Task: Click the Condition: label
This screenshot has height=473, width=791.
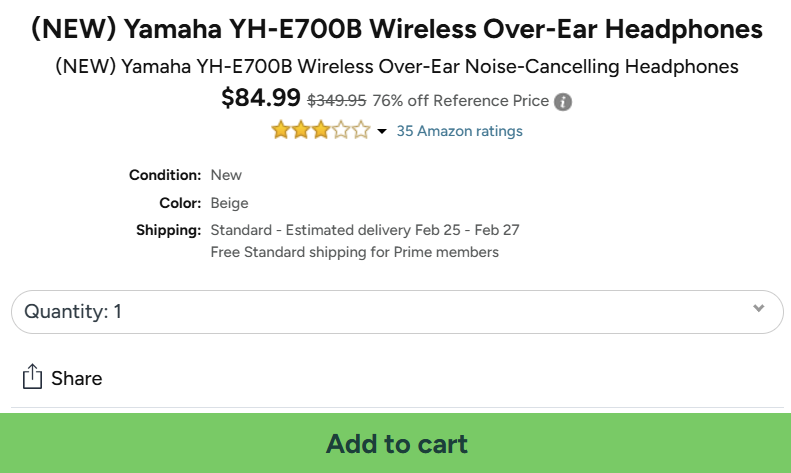Action: [165, 175]
